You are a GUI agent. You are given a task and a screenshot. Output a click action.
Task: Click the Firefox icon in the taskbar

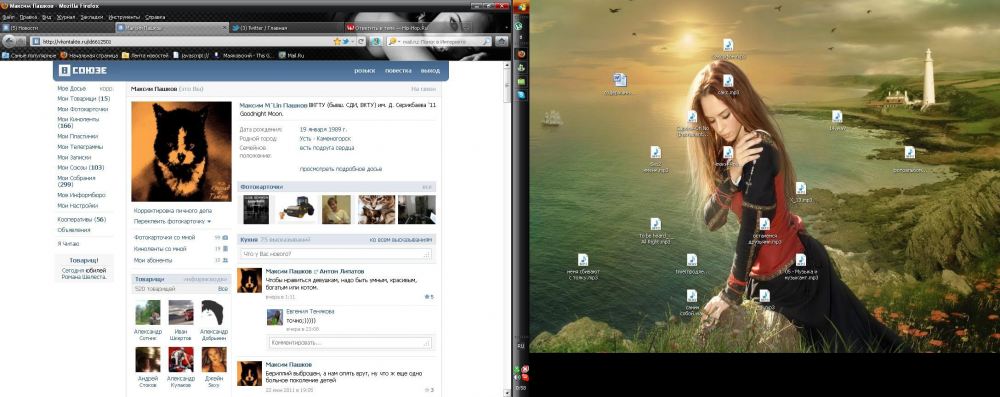pyautogui.click(x=521, y=54)
